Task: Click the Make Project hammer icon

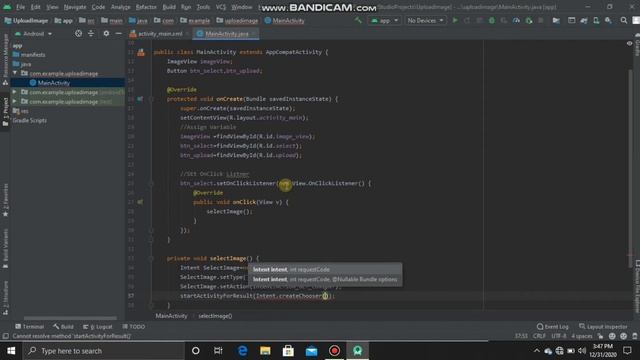Action: (x=358, y=20)
